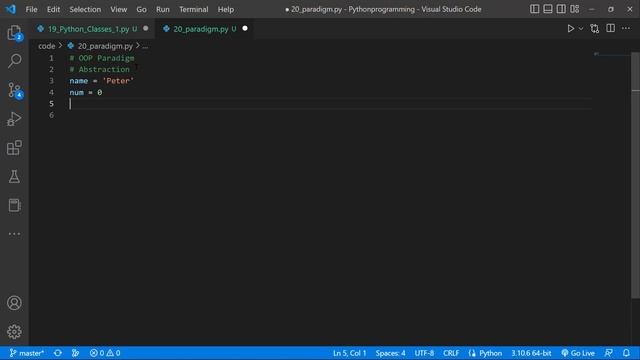This screenshot has height=360, width=640.
Task: Expand the run button dropdown arrow
Action: (581, 29)
